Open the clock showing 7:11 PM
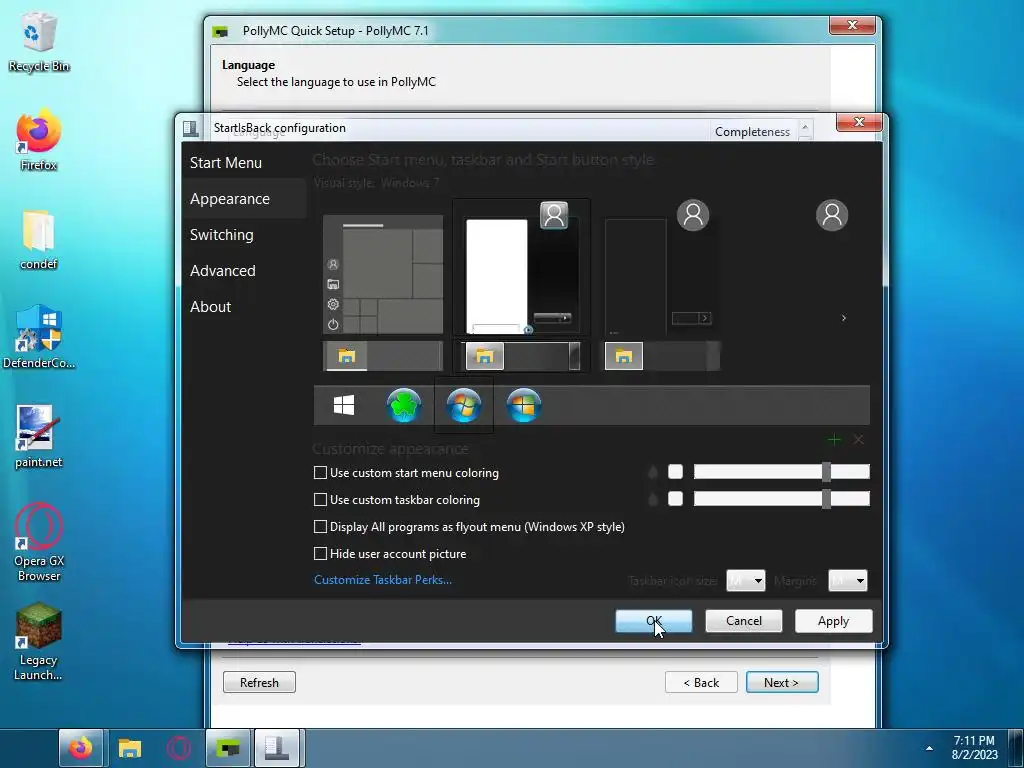Screen dimensions: 1024x768 974,748
